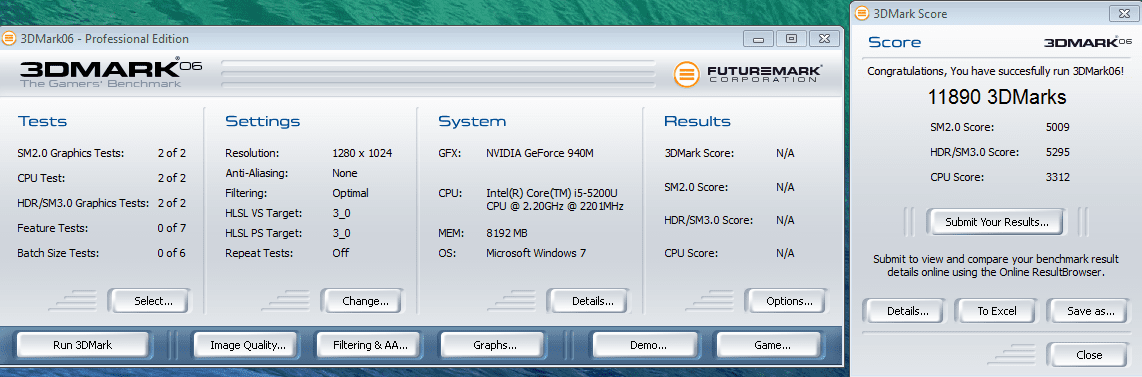Image resolution: width=1142 pixels, height=377 pixels.
Task: Export results with To Excel
Action: click(996, 311)
